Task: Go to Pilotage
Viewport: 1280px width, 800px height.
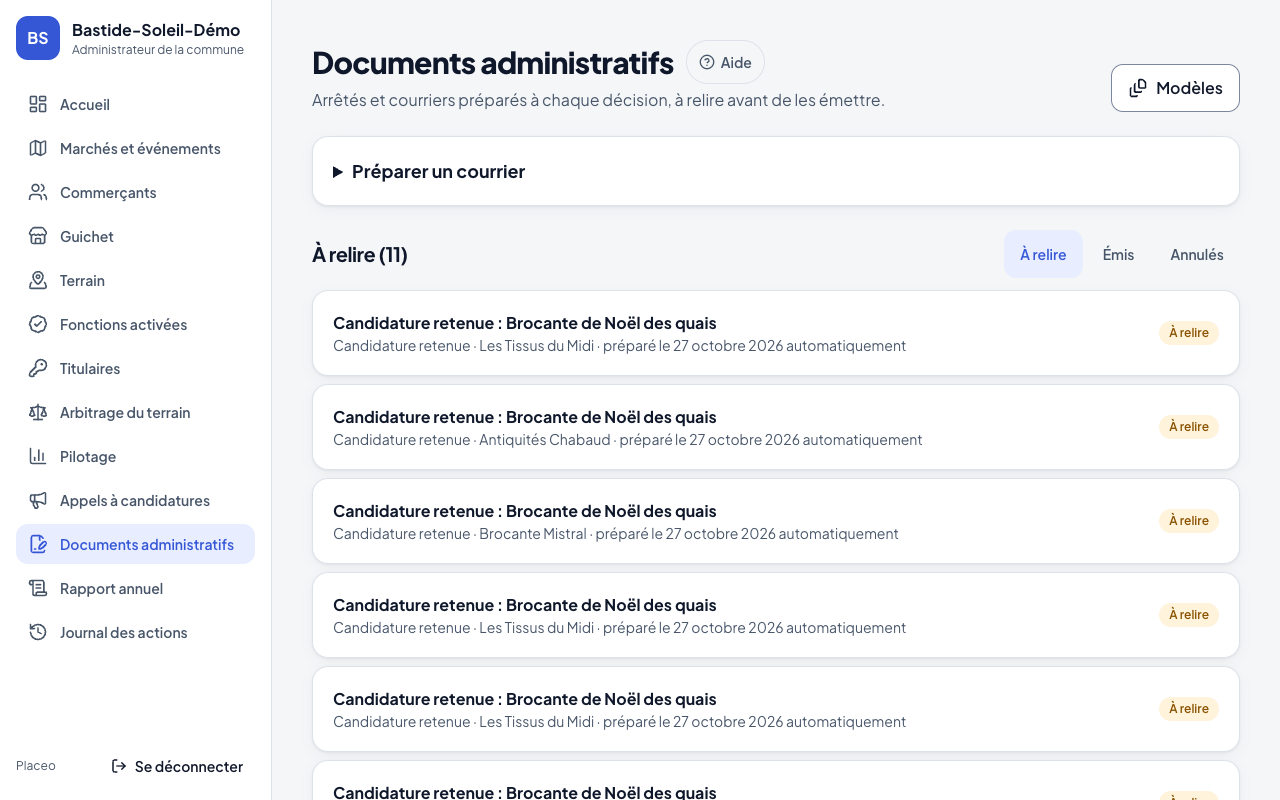Action: pyautogui.click(x=135, y=456)
